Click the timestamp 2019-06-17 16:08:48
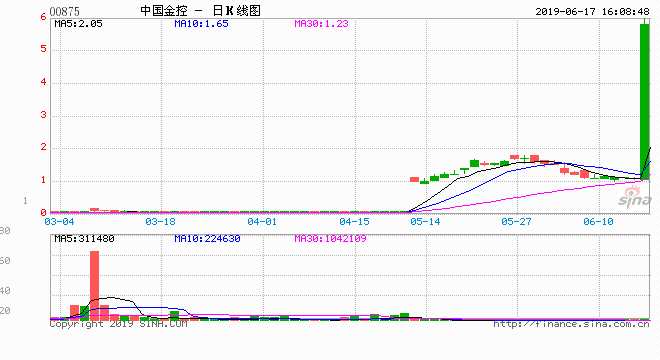Screen dimensions: 660x360 (592, 11)
